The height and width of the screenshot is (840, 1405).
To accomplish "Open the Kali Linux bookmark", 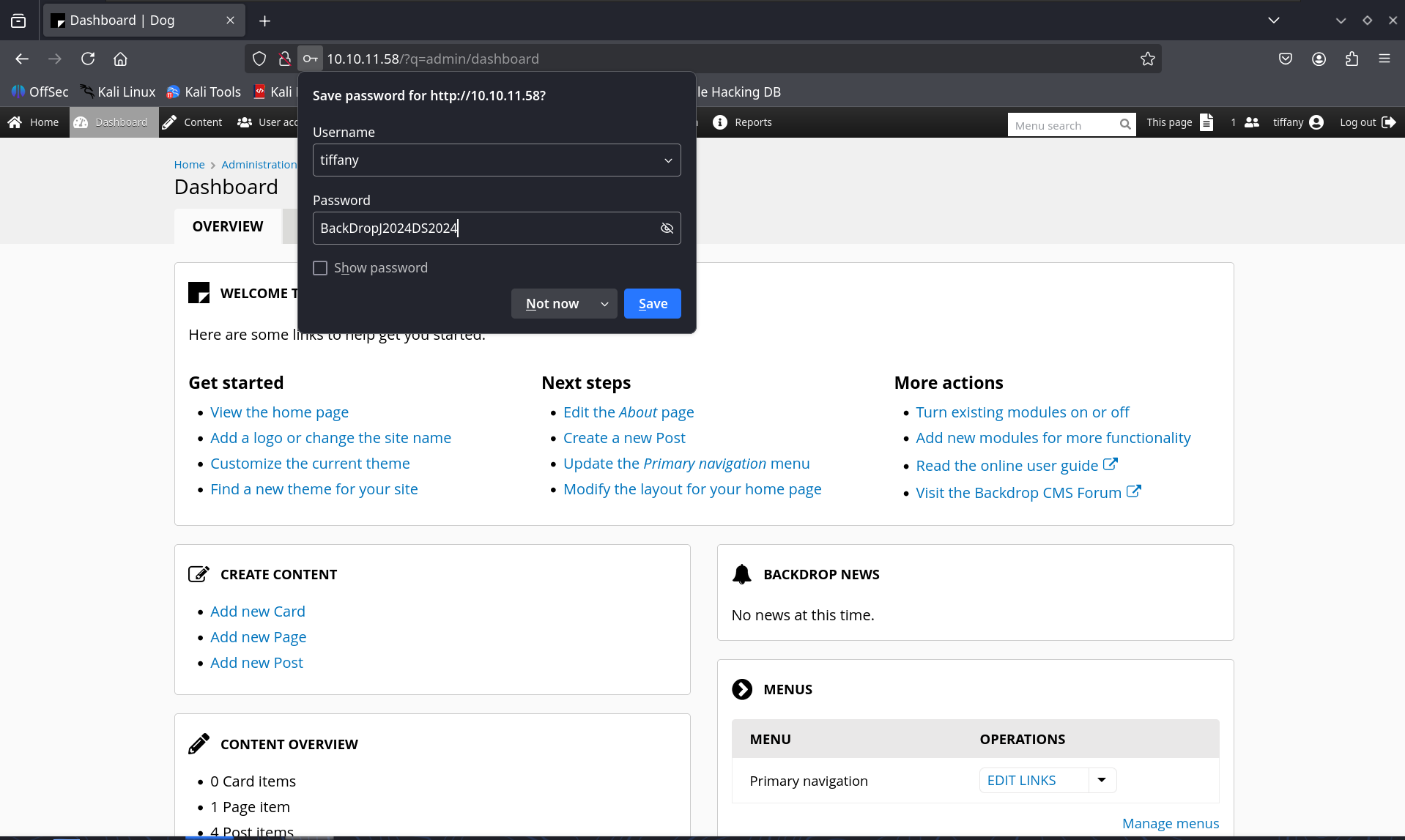I will tap(117, 92).
